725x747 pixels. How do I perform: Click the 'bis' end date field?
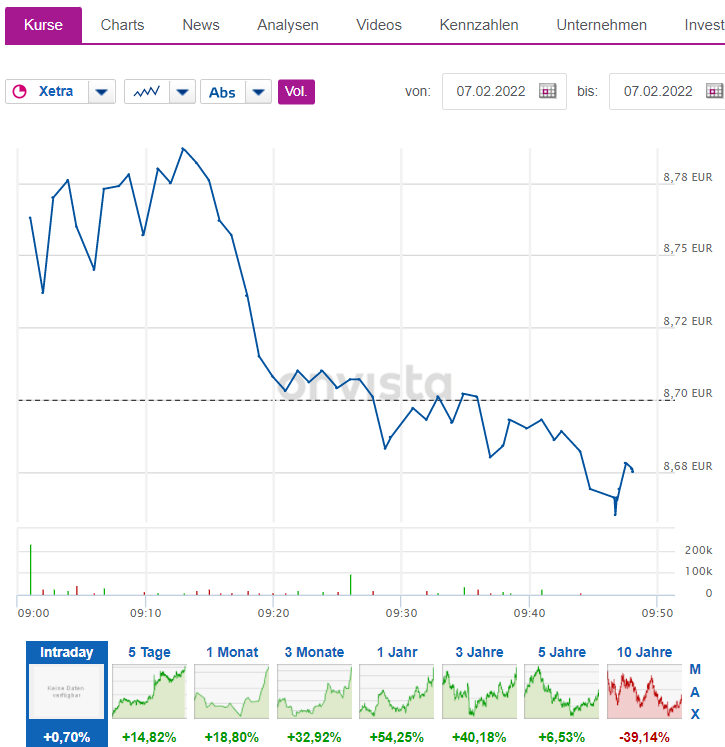[x=658, y=91]
